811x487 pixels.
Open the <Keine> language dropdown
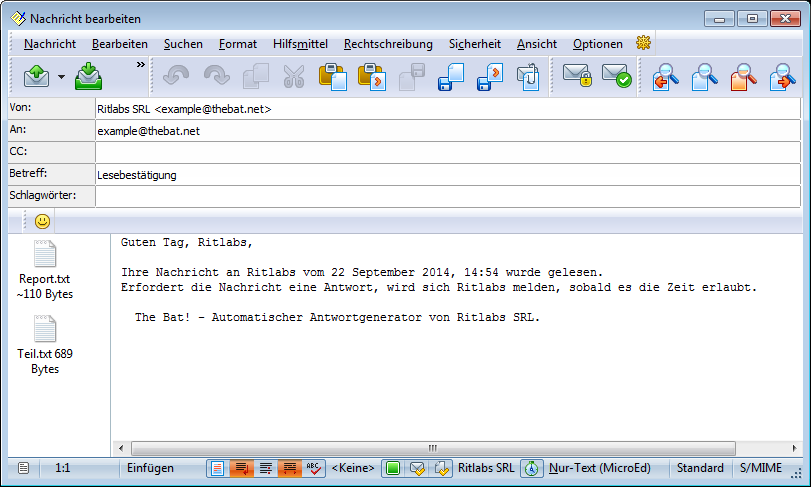point(353,468)
